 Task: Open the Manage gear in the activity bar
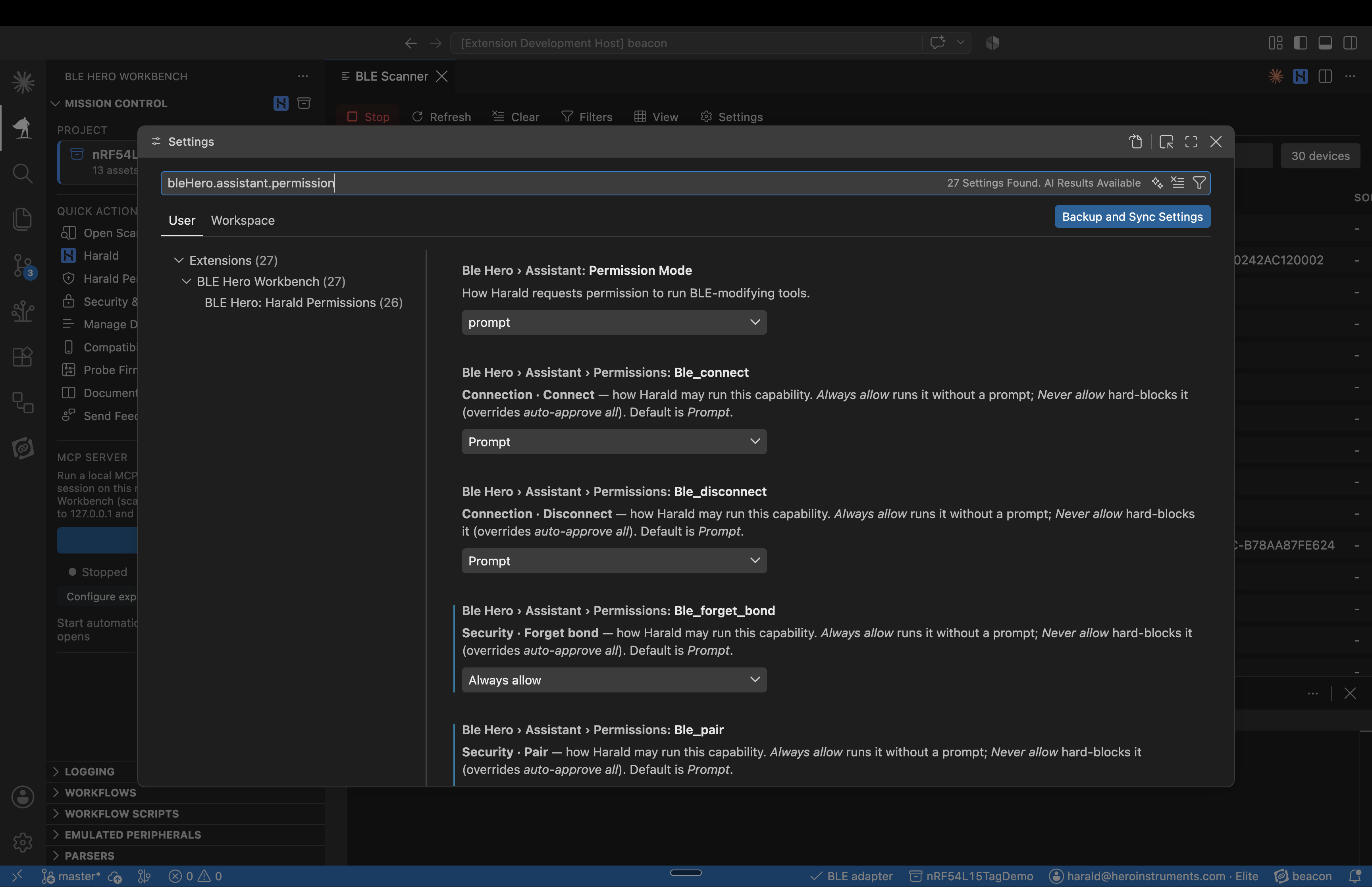tap(23, 843)
